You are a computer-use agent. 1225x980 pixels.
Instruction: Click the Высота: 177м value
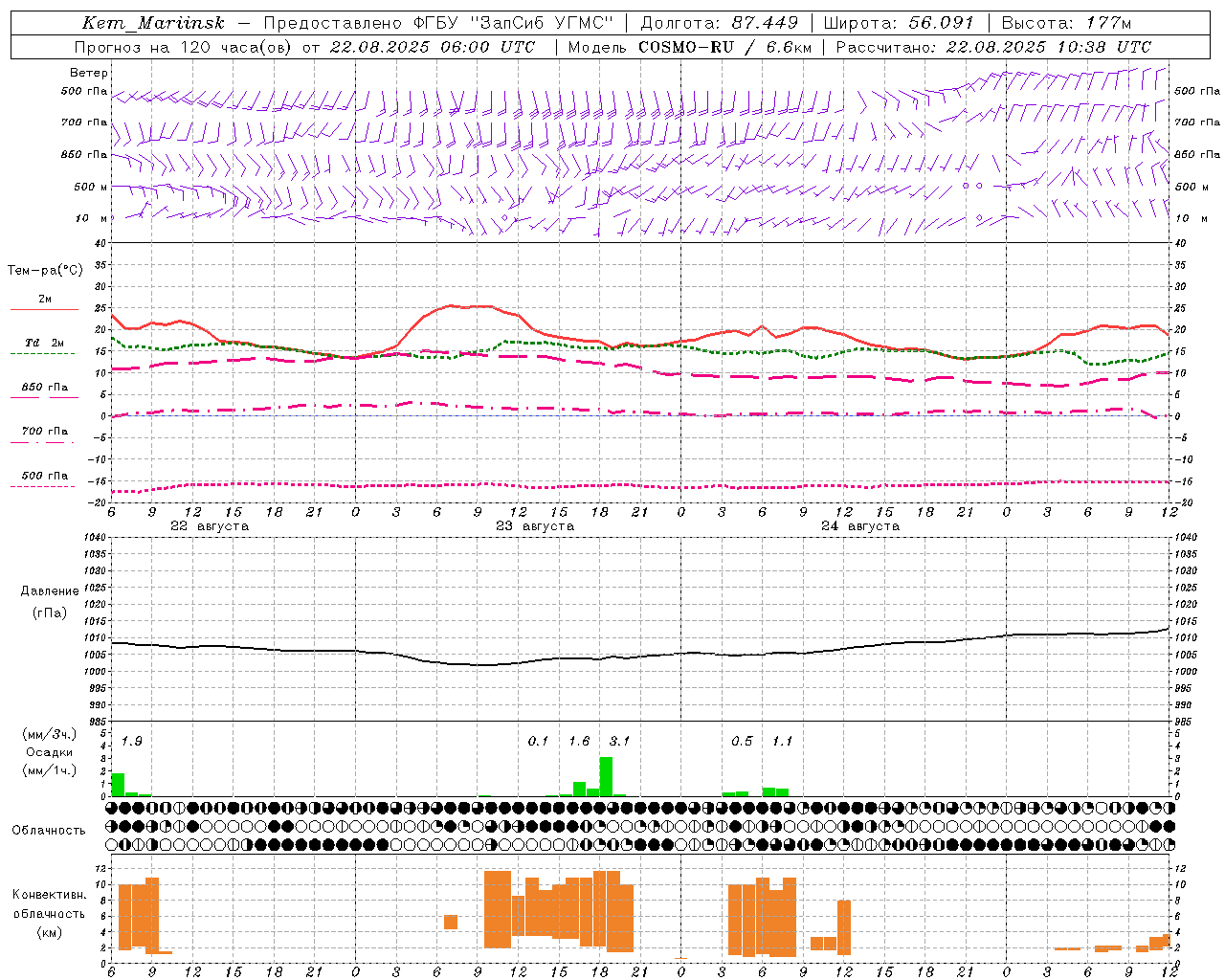(1066, 23)
